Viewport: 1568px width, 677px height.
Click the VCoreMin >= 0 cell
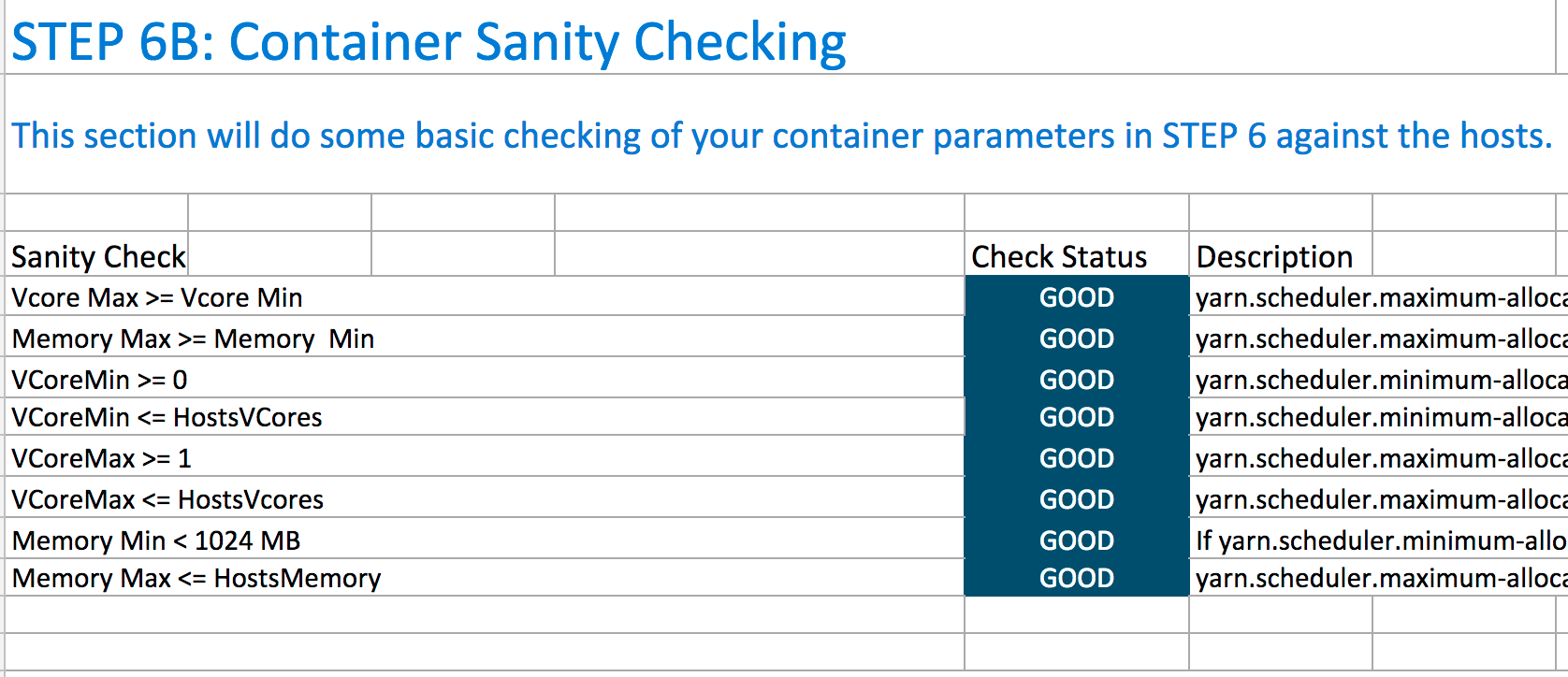(485, 379)
